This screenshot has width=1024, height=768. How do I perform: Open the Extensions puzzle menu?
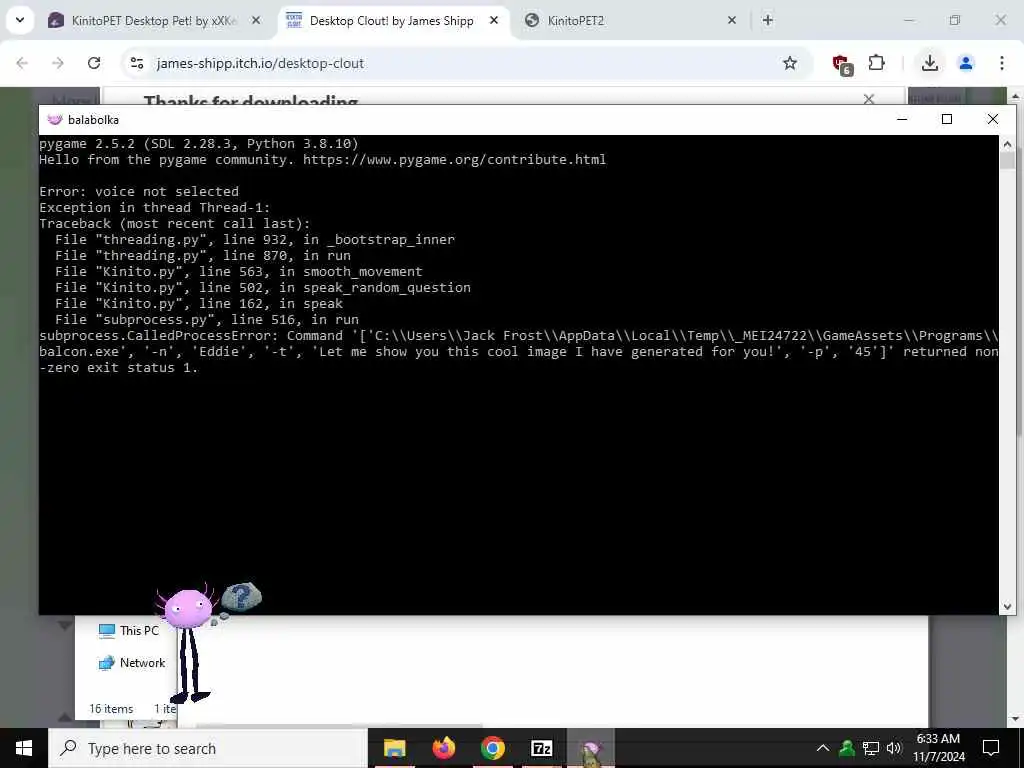(x=876, y=63)
